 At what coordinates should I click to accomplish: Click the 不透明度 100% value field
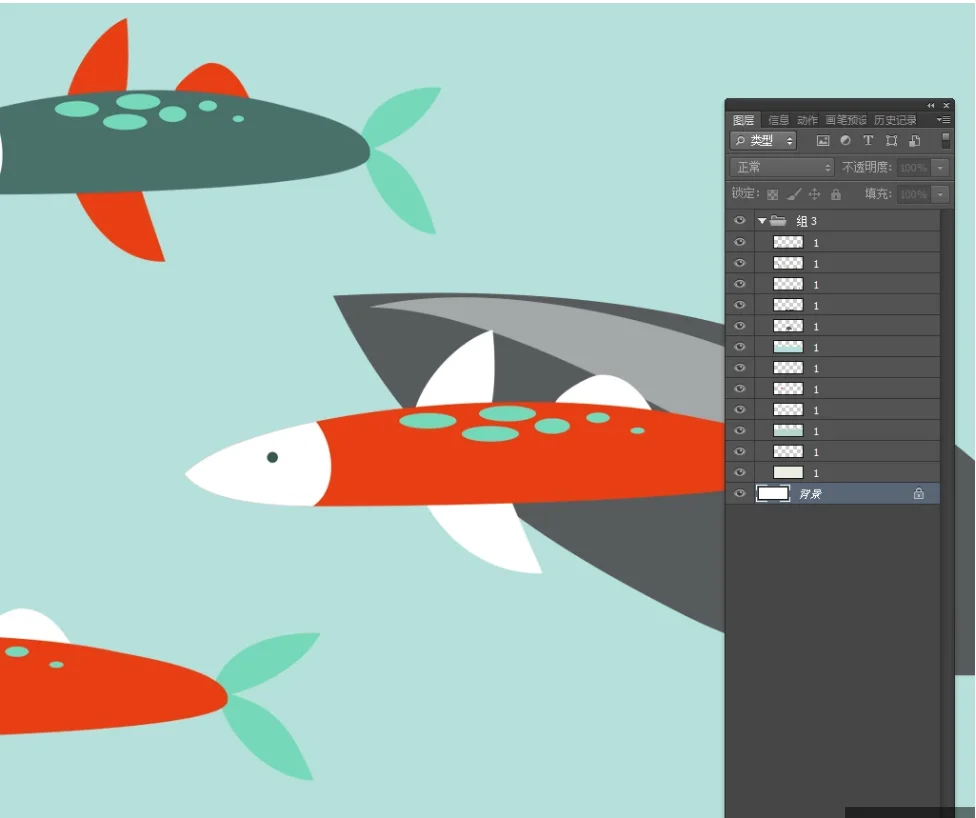pyautogui.click(x=914, y=167)
